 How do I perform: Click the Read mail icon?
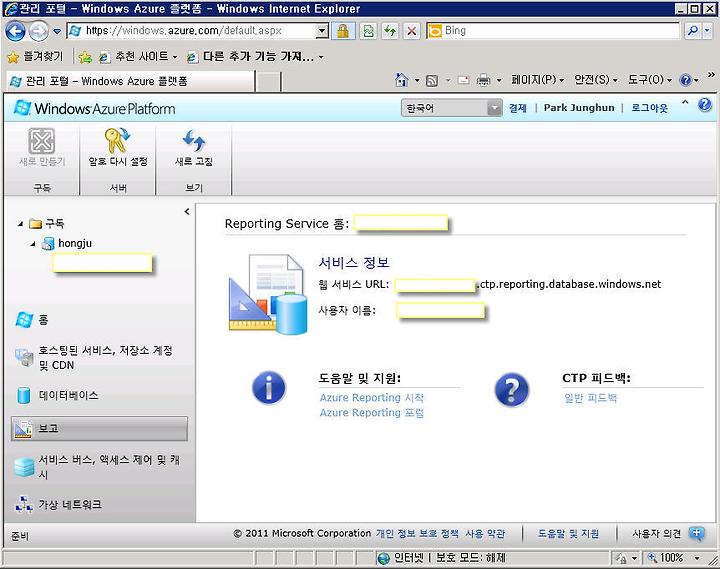463,80
